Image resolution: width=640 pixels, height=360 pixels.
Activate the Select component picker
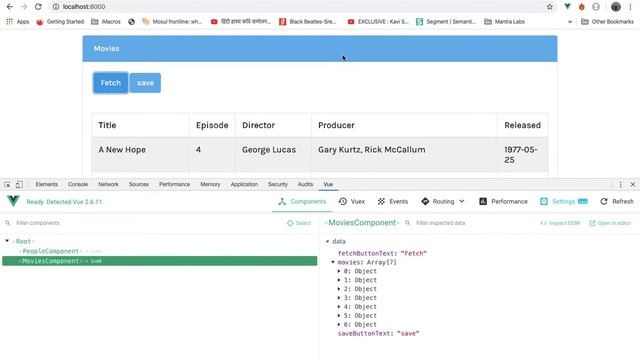click(299, 223)
